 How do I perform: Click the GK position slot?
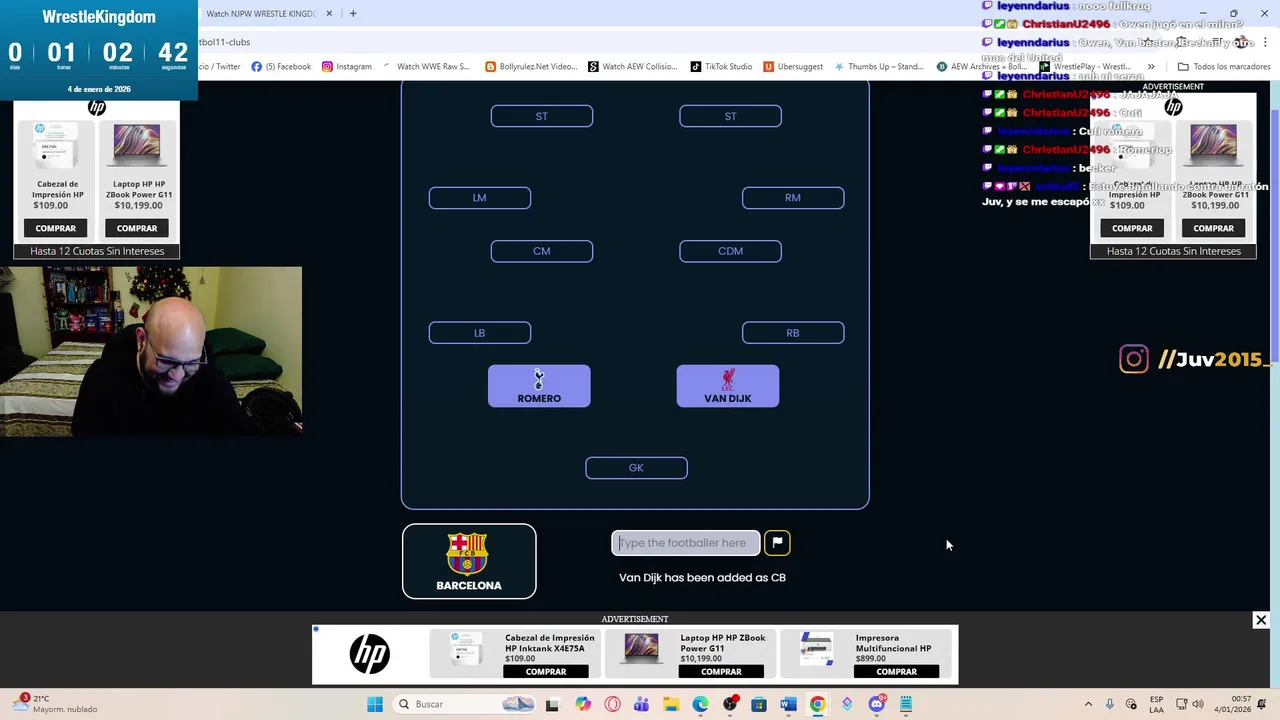tap(636, 468)
